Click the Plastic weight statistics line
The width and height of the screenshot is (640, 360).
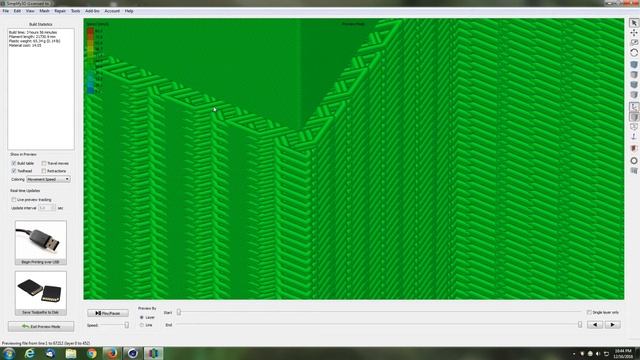click(35, 41)
